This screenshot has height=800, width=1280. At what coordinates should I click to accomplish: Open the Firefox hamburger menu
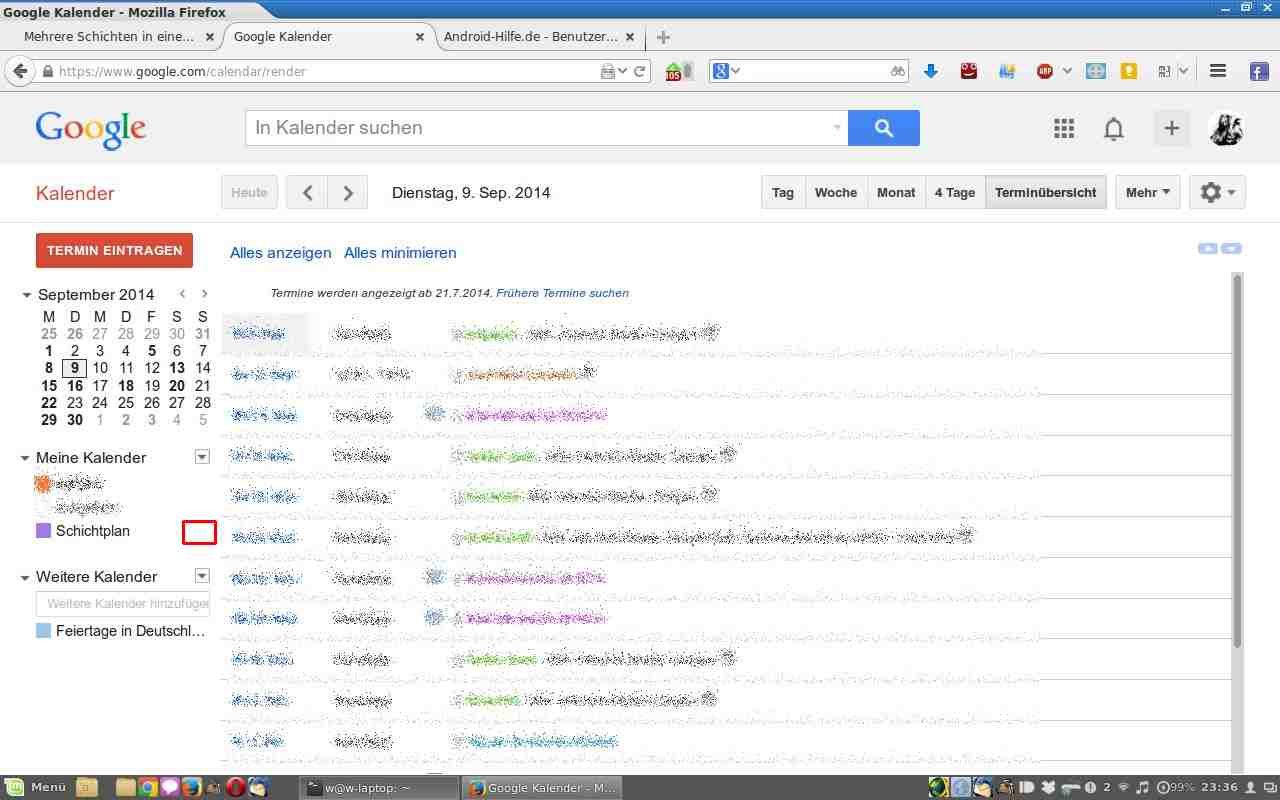[x=1217, y=71]
